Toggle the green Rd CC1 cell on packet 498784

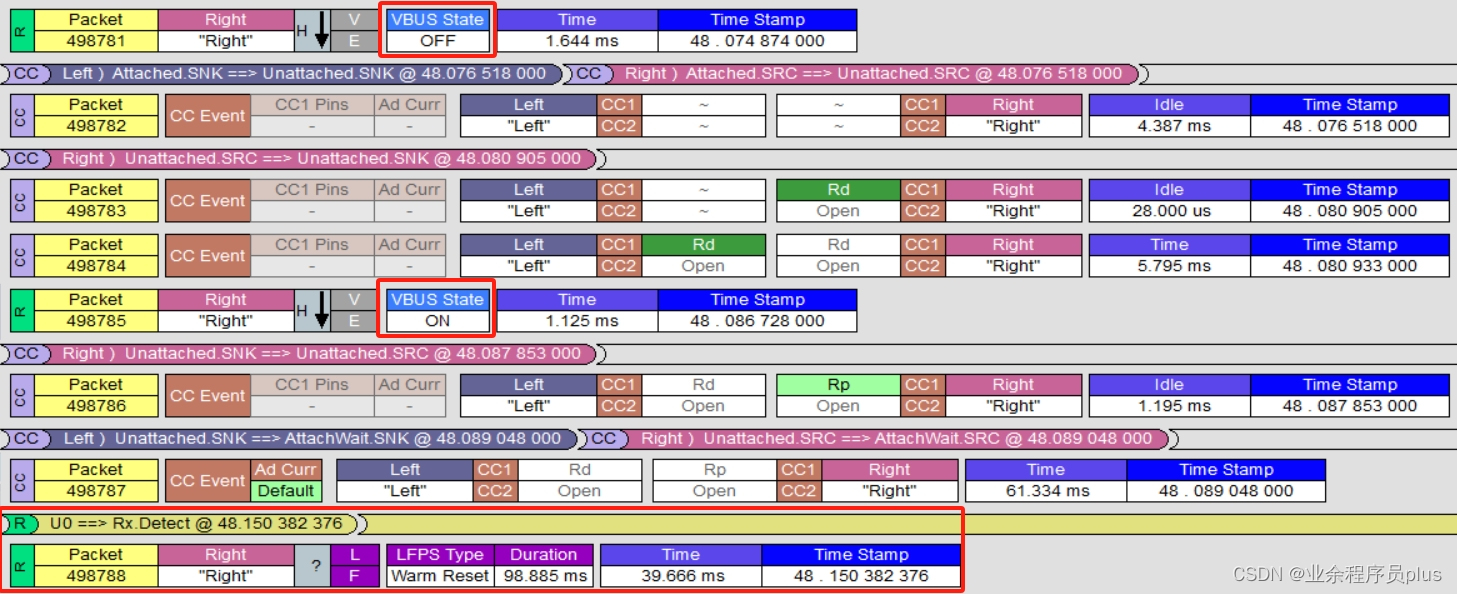(703, 244)
